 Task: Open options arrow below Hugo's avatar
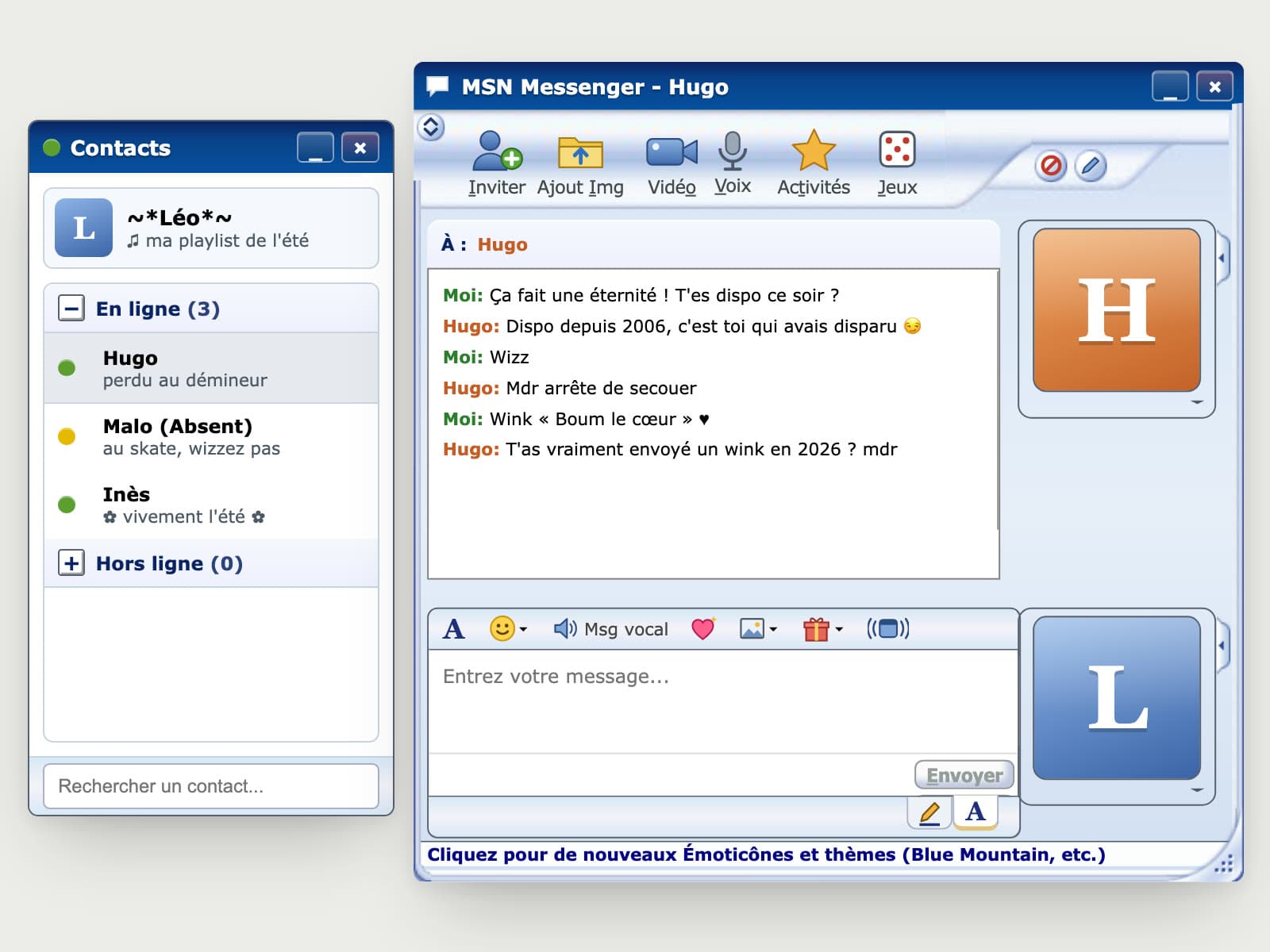click(x=1197, y=403)
